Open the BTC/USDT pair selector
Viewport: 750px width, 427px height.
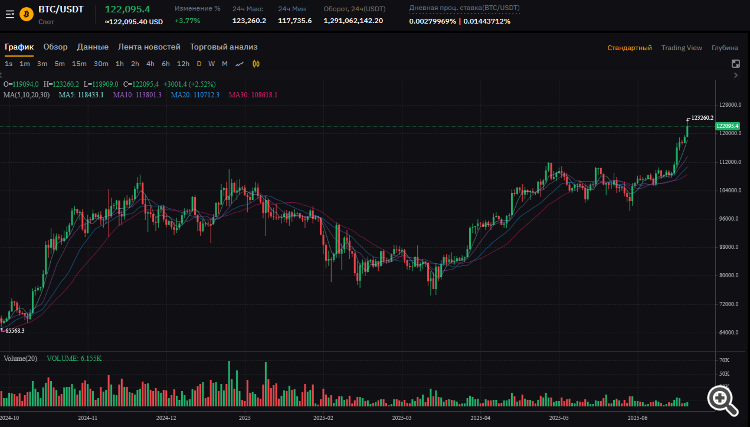(x=61, y=9)
